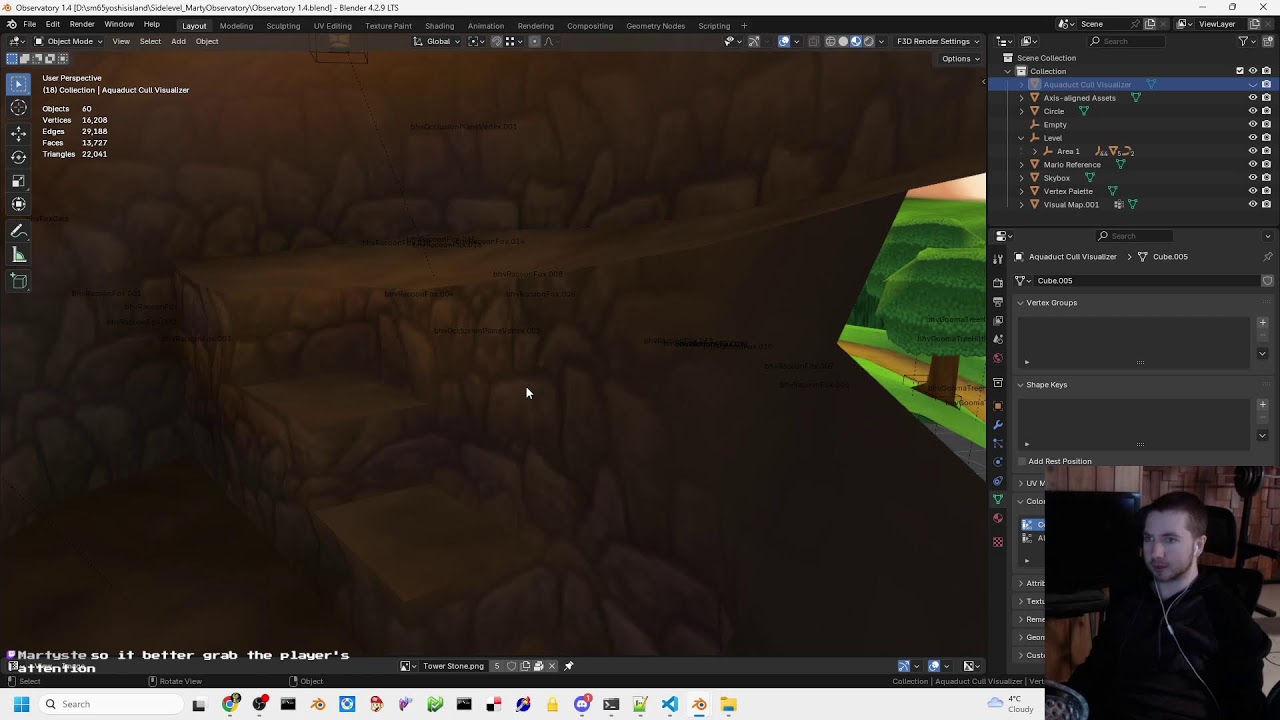1280x720 pixels.
Task: Activate the Transform tool
Action: click(x=19, y=205)
